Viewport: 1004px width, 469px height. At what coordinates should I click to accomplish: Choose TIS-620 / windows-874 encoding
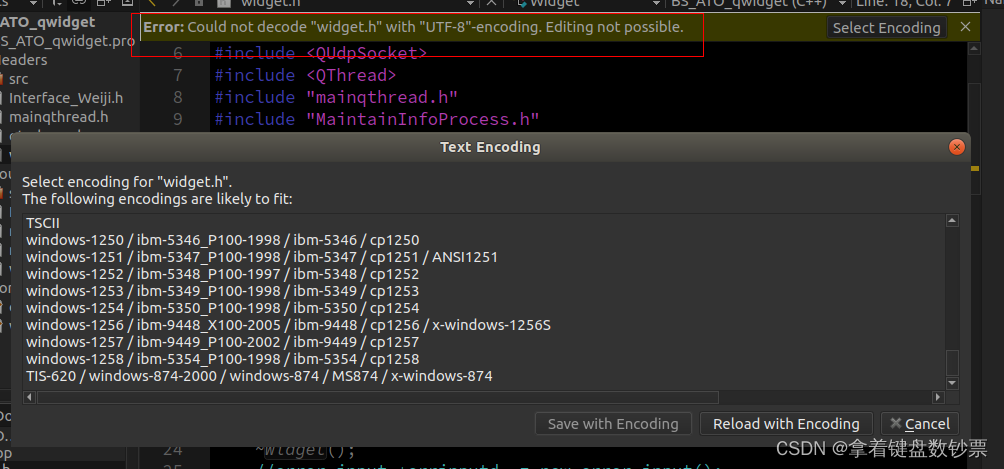484,376
